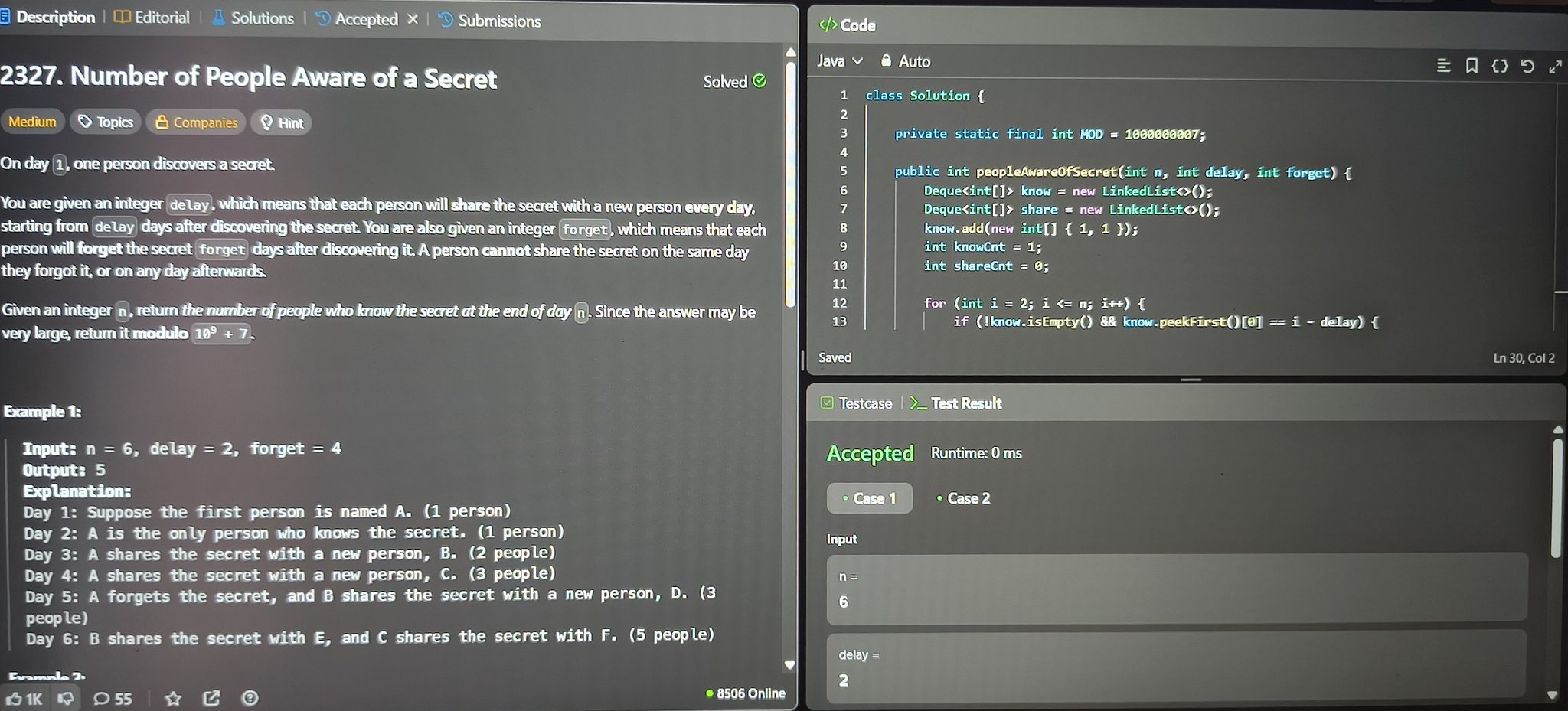This screenshot has width=1568, height=711.
Task: Close the Accepted tab
Action: (x=413, y=19)
